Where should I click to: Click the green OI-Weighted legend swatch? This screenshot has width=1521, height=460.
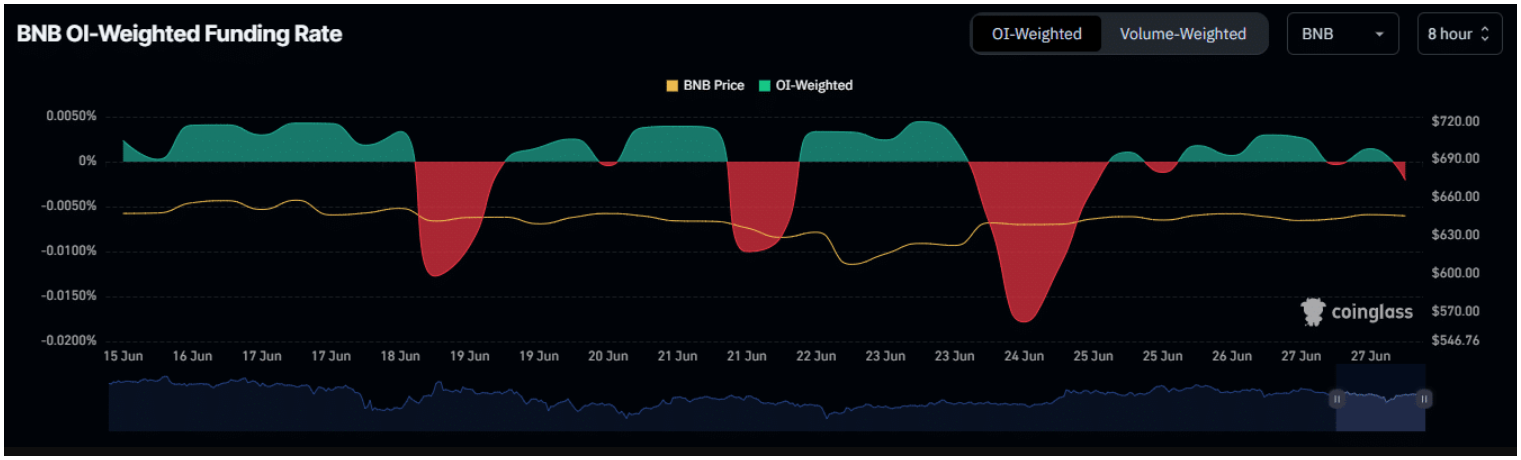click(x=765, y=86)
